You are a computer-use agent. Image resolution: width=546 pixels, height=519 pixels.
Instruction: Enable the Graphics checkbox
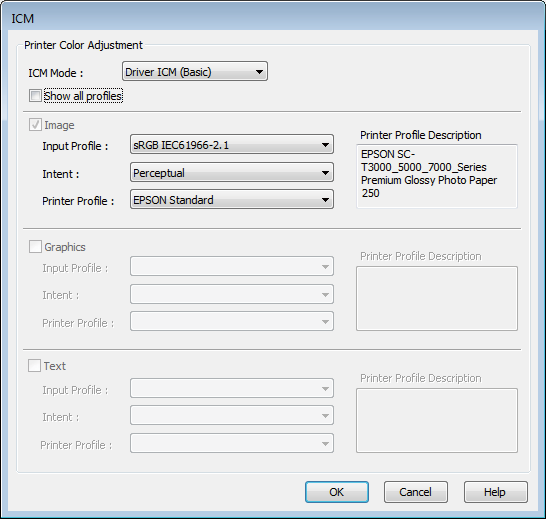click(x=35, y=247)
